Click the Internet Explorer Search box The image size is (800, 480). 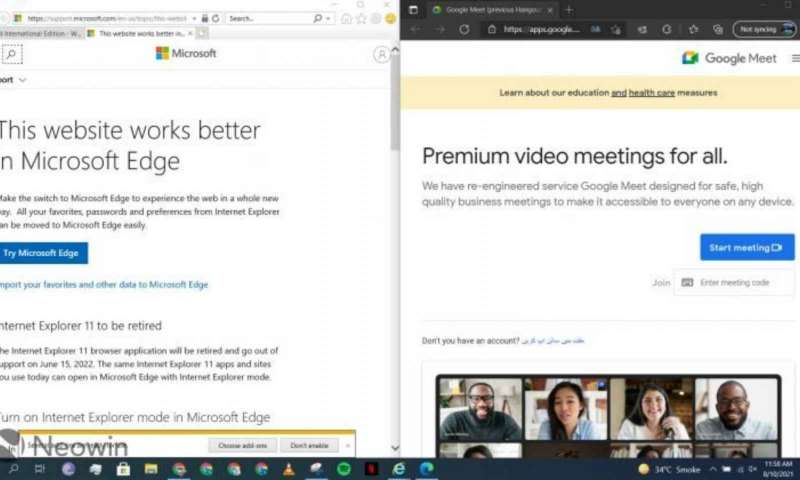[269, 18]
